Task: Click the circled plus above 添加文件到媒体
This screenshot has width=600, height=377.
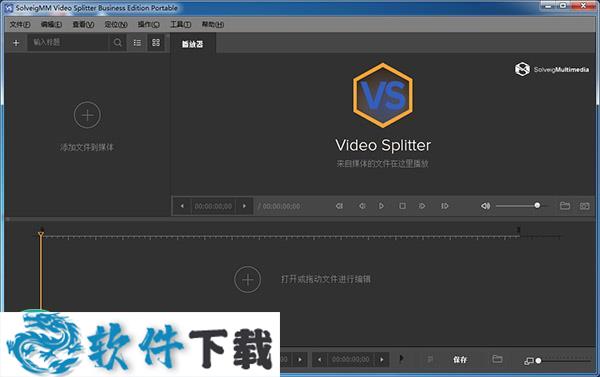Action: click(87, 115)
